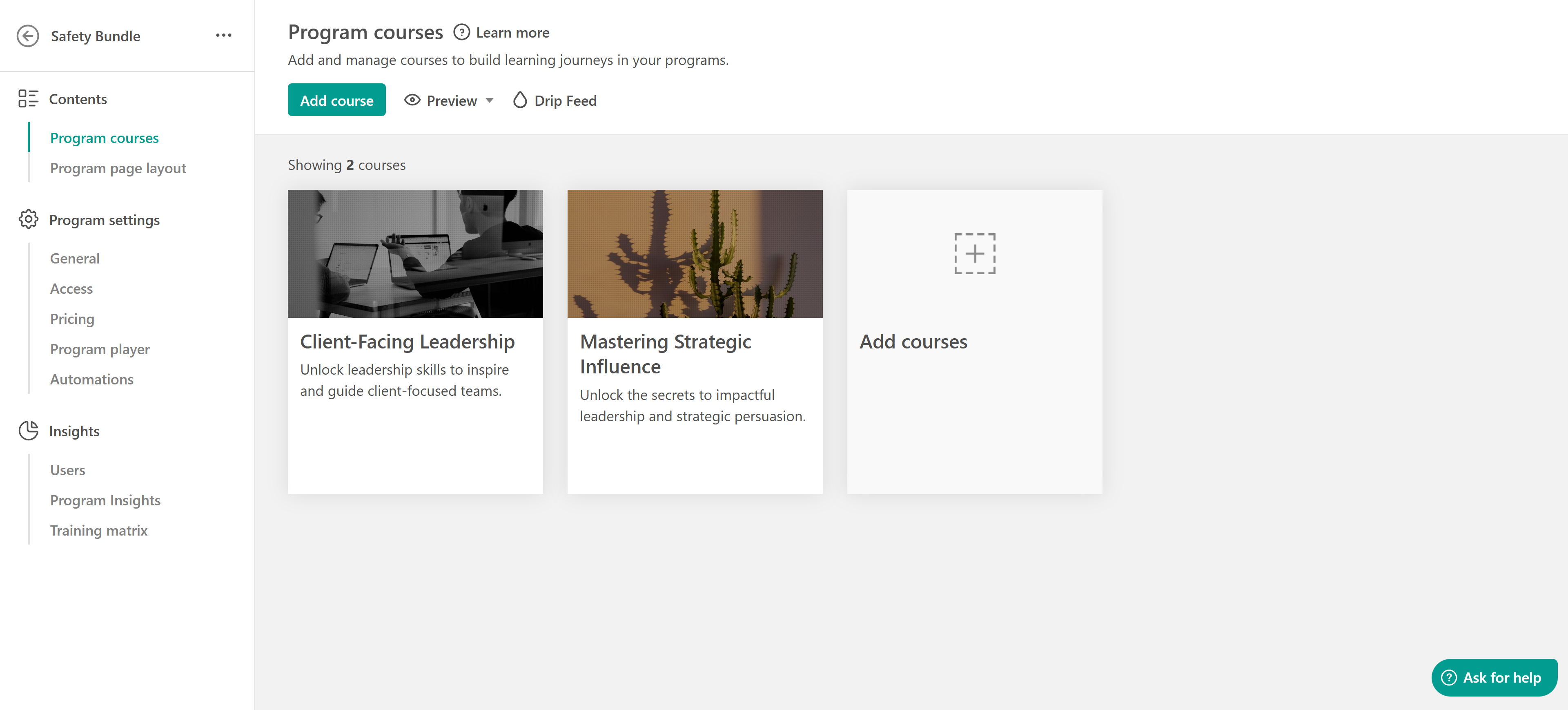
Task: Expand the Preview dropdown arrow
Action: pos(490,100)
